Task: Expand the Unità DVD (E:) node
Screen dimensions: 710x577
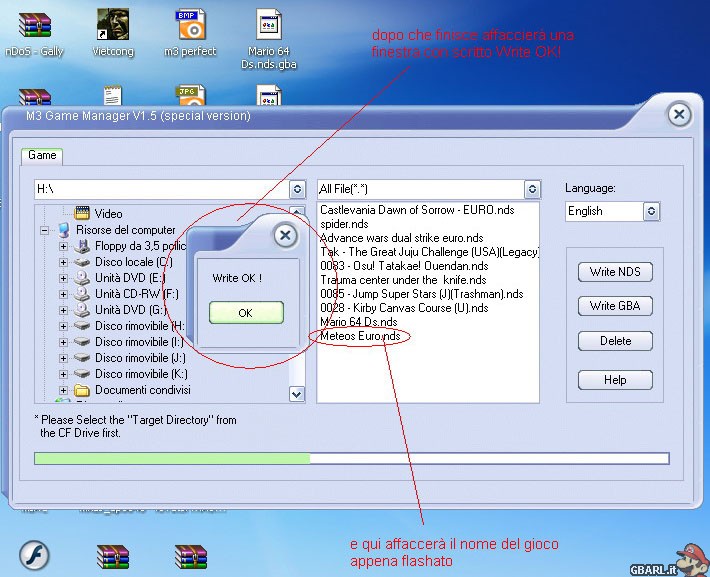Action: (63, 278)
